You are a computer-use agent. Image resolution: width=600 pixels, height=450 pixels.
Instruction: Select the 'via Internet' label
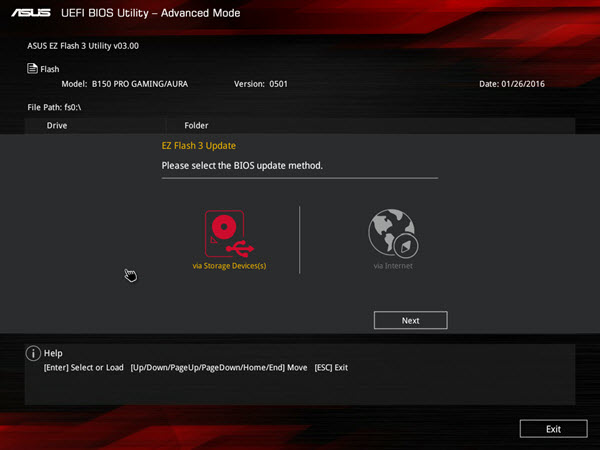(x=393, y=266)
